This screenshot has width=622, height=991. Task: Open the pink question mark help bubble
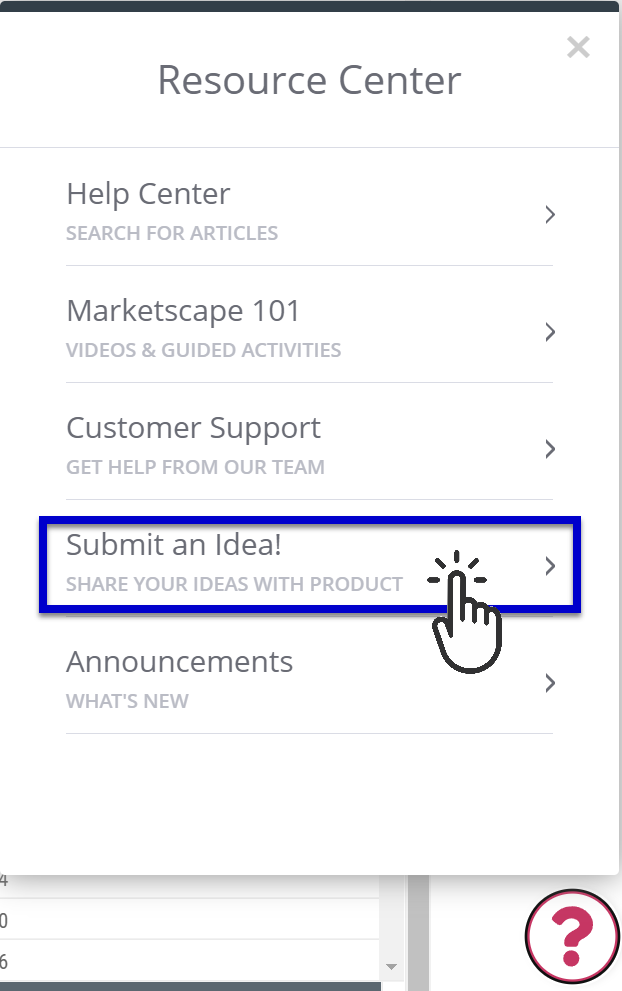(573, 937)
